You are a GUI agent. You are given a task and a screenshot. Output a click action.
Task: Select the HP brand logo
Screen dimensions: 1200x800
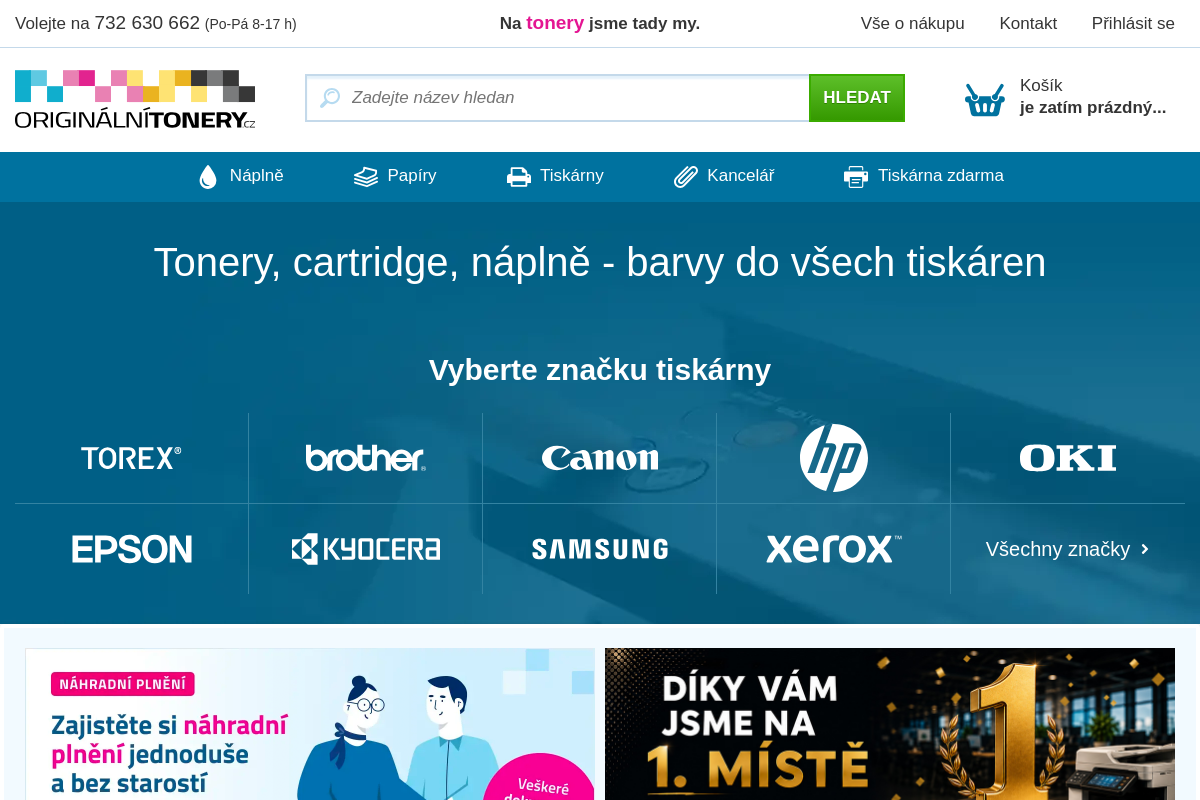coord(834,458)
